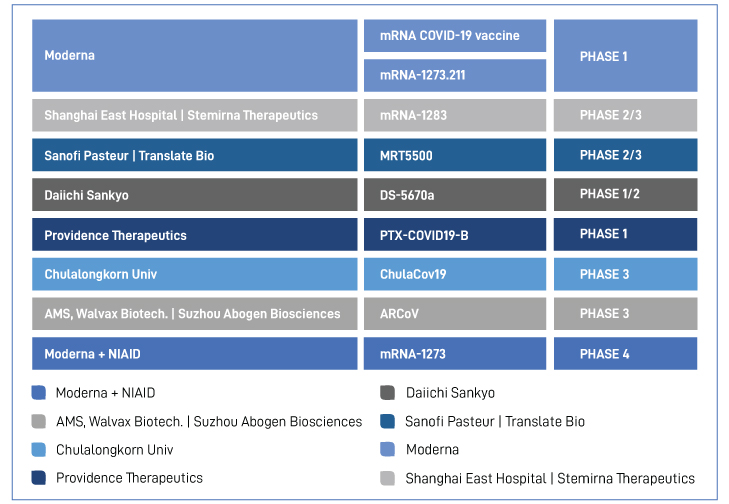Select the ChulaCov19 vaccine cell
Image resolution: width=729 pixels, height=504 pixels.
coord(455,274)
